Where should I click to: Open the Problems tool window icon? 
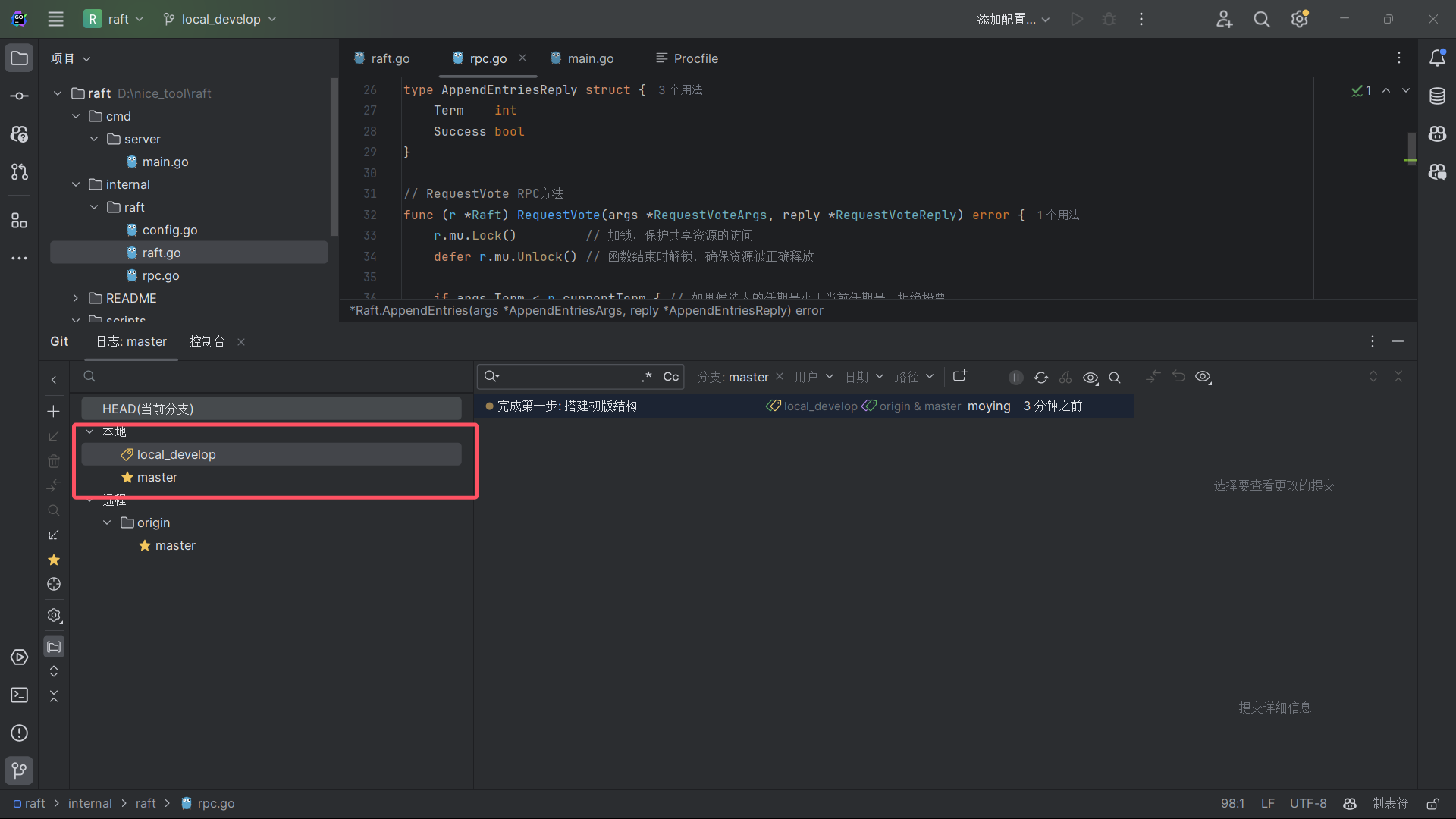click(20, 733)
